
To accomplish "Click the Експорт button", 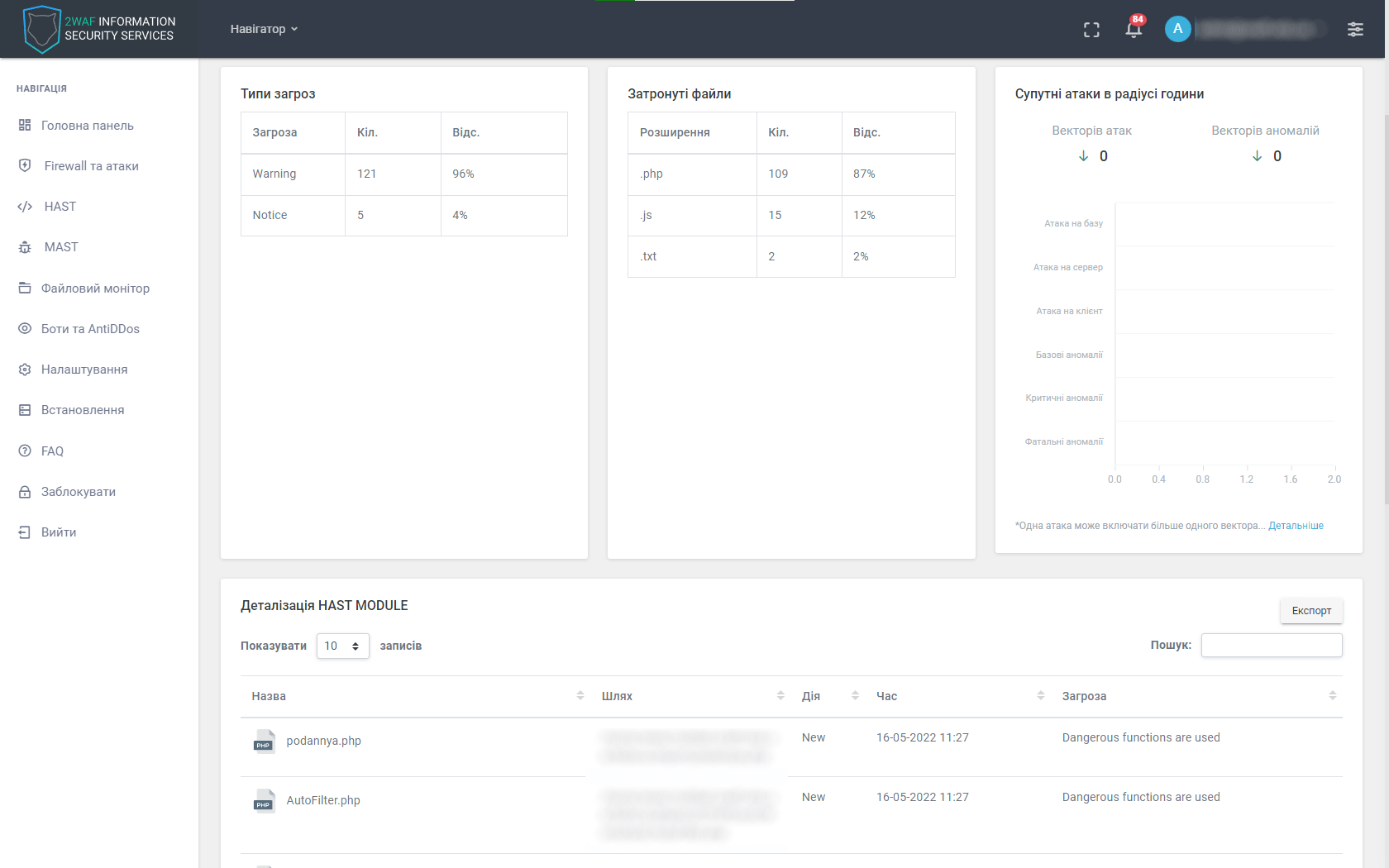I will click(x=1310, y=611).
